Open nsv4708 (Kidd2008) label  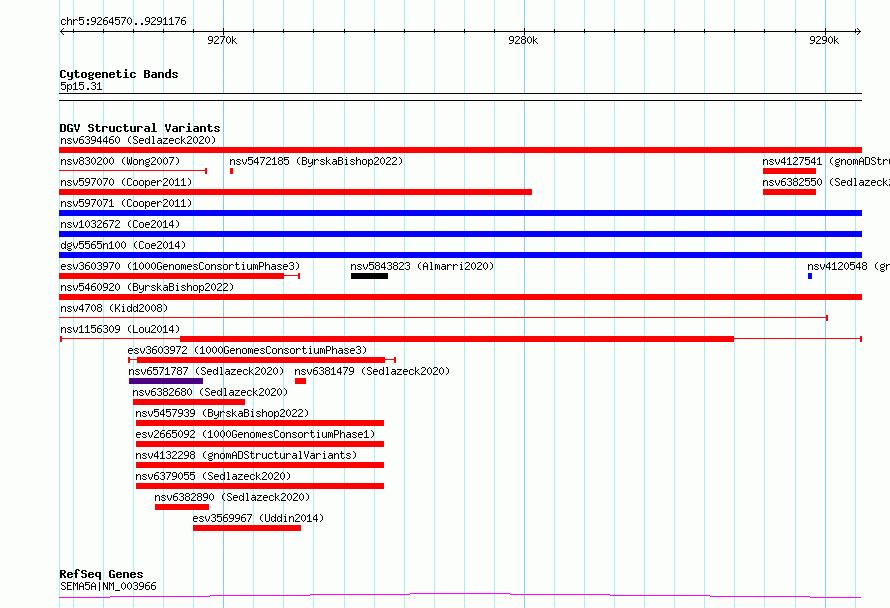pos(114,308)
